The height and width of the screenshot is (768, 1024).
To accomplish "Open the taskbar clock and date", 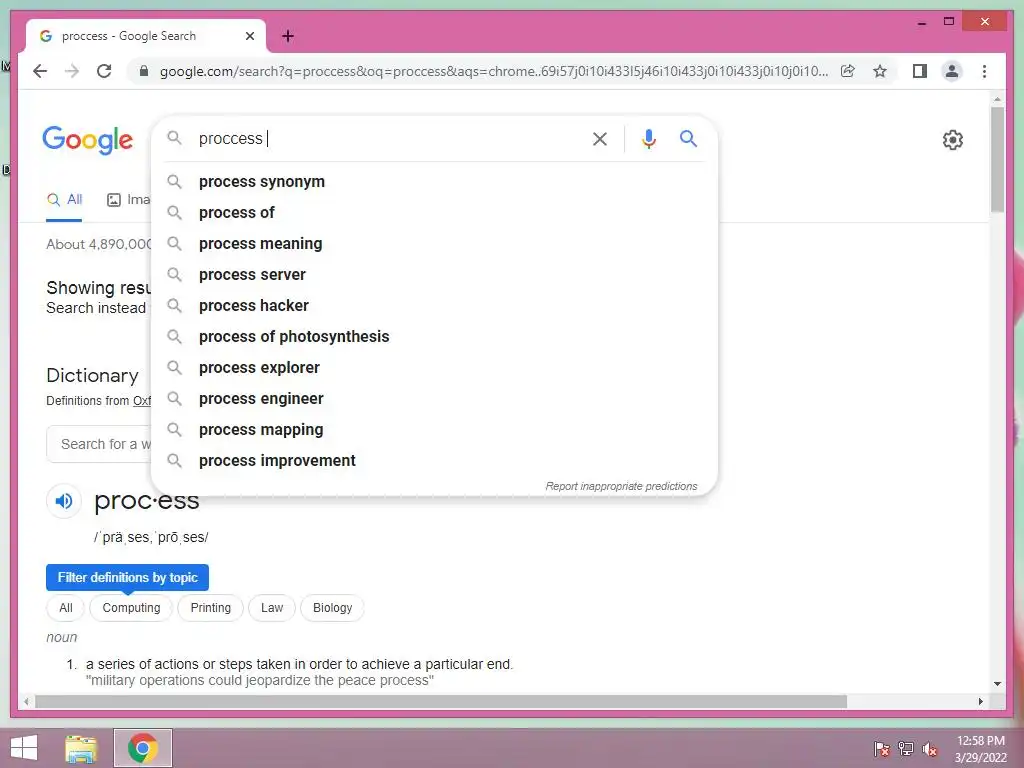I will click(x=980, y=749).
